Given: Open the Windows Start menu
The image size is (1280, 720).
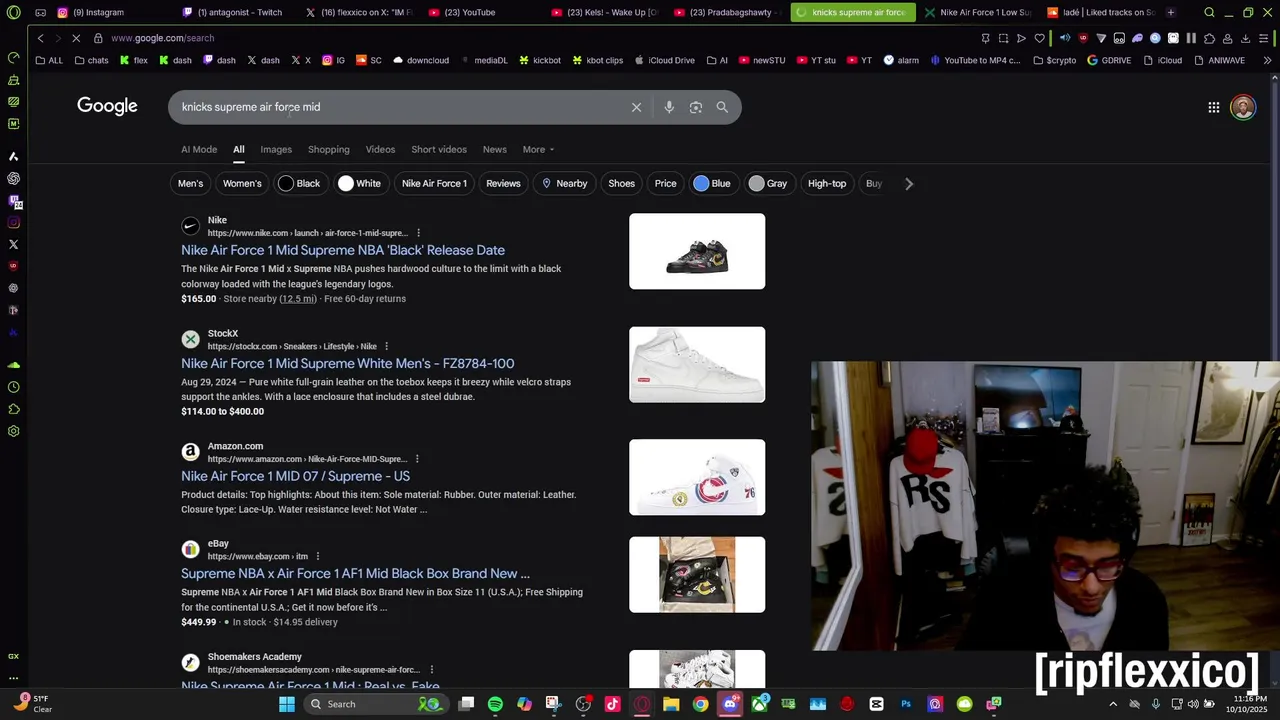Looking at the screenshot, I should [287, 704].
